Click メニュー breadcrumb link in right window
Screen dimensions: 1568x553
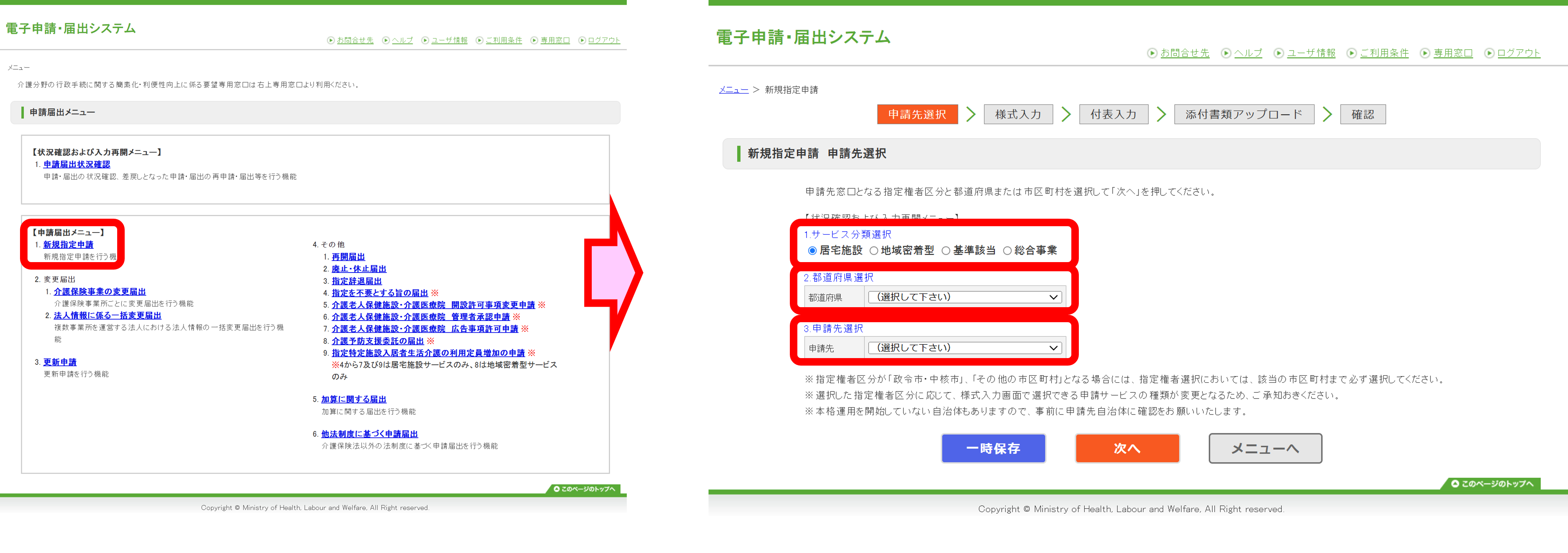(x=734, y=90)
